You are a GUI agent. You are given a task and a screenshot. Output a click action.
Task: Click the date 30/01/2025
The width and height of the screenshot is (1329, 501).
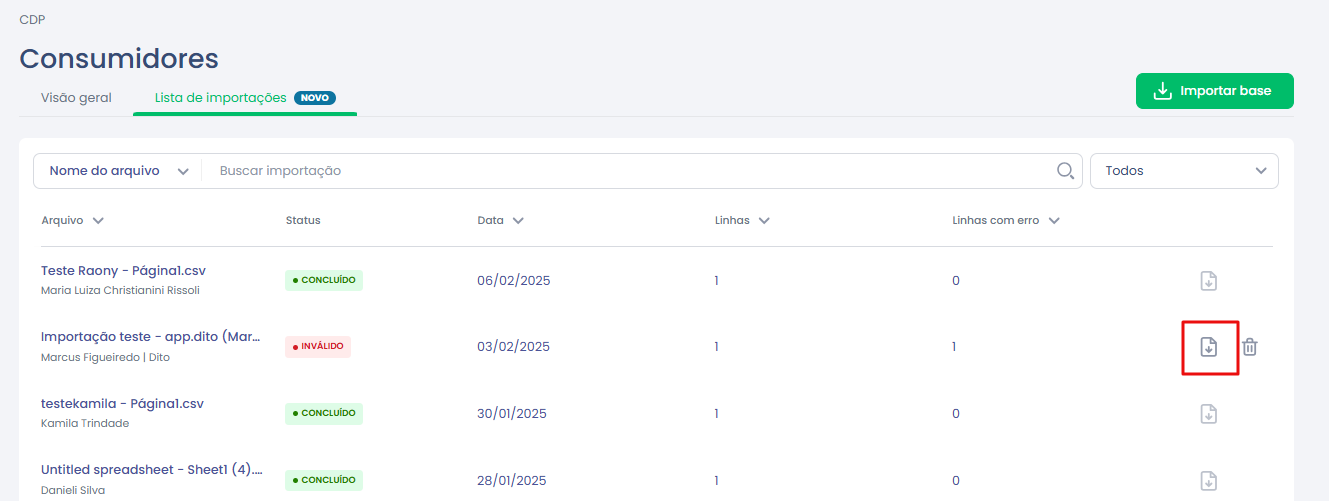tap(513, 413)
